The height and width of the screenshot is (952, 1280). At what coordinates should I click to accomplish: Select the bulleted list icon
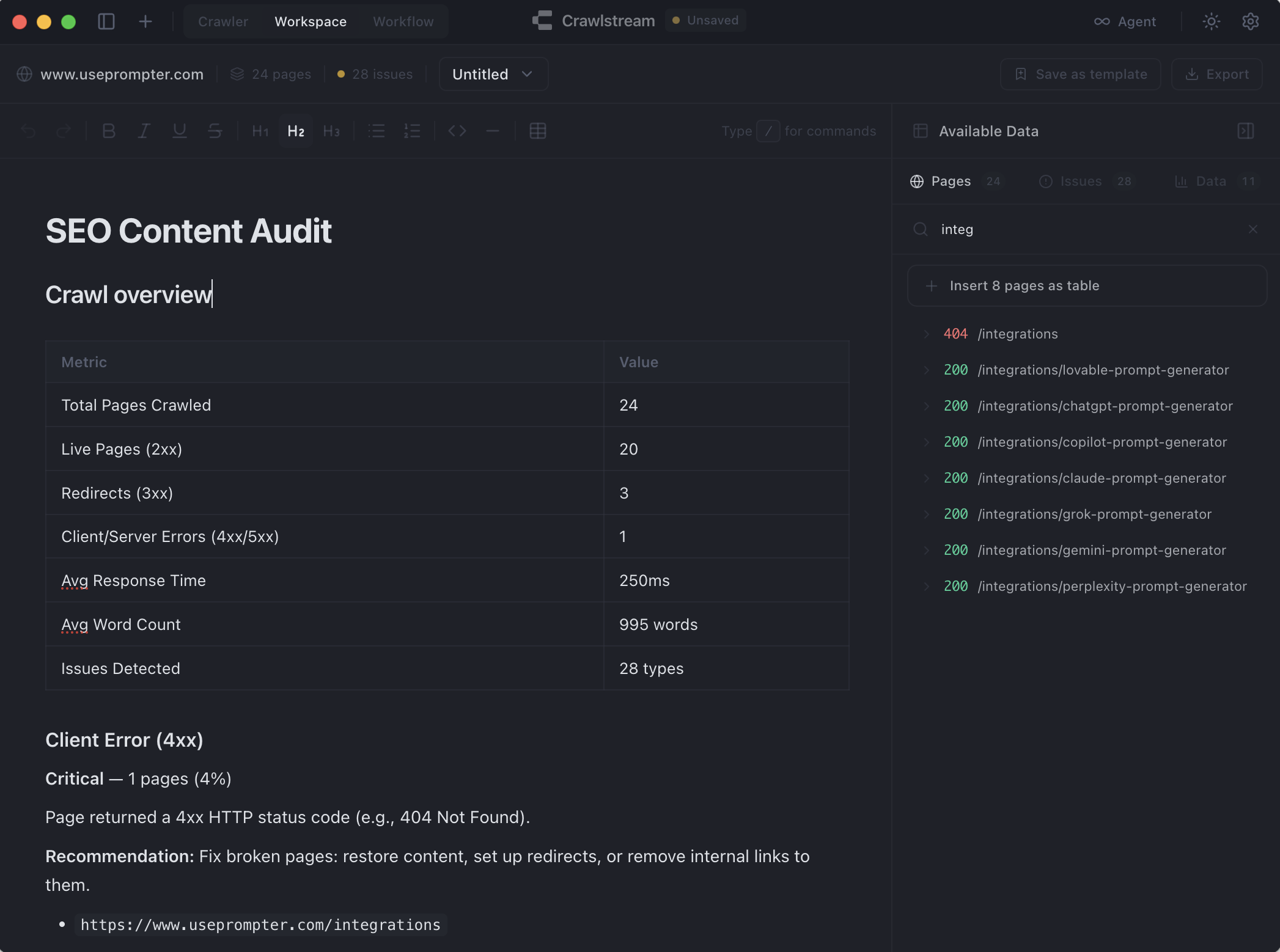coord(377,131)
